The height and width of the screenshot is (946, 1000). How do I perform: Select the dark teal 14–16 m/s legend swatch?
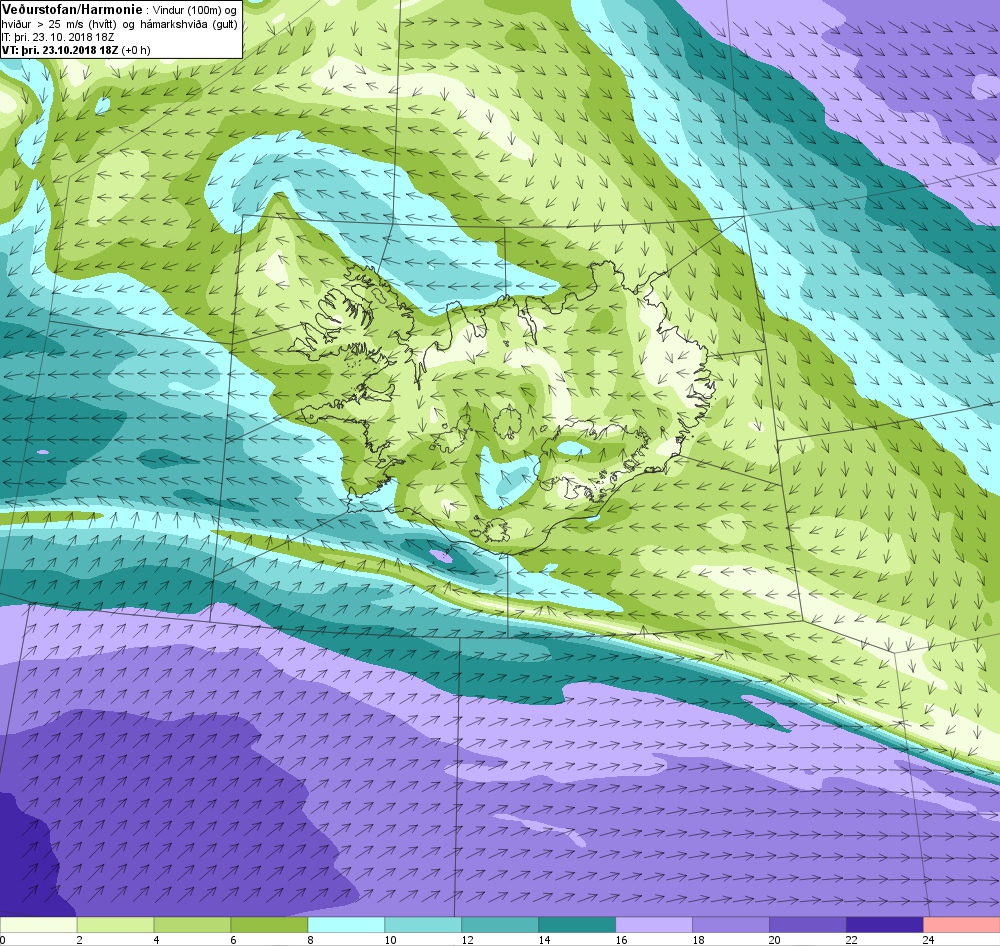coord(577,926)
